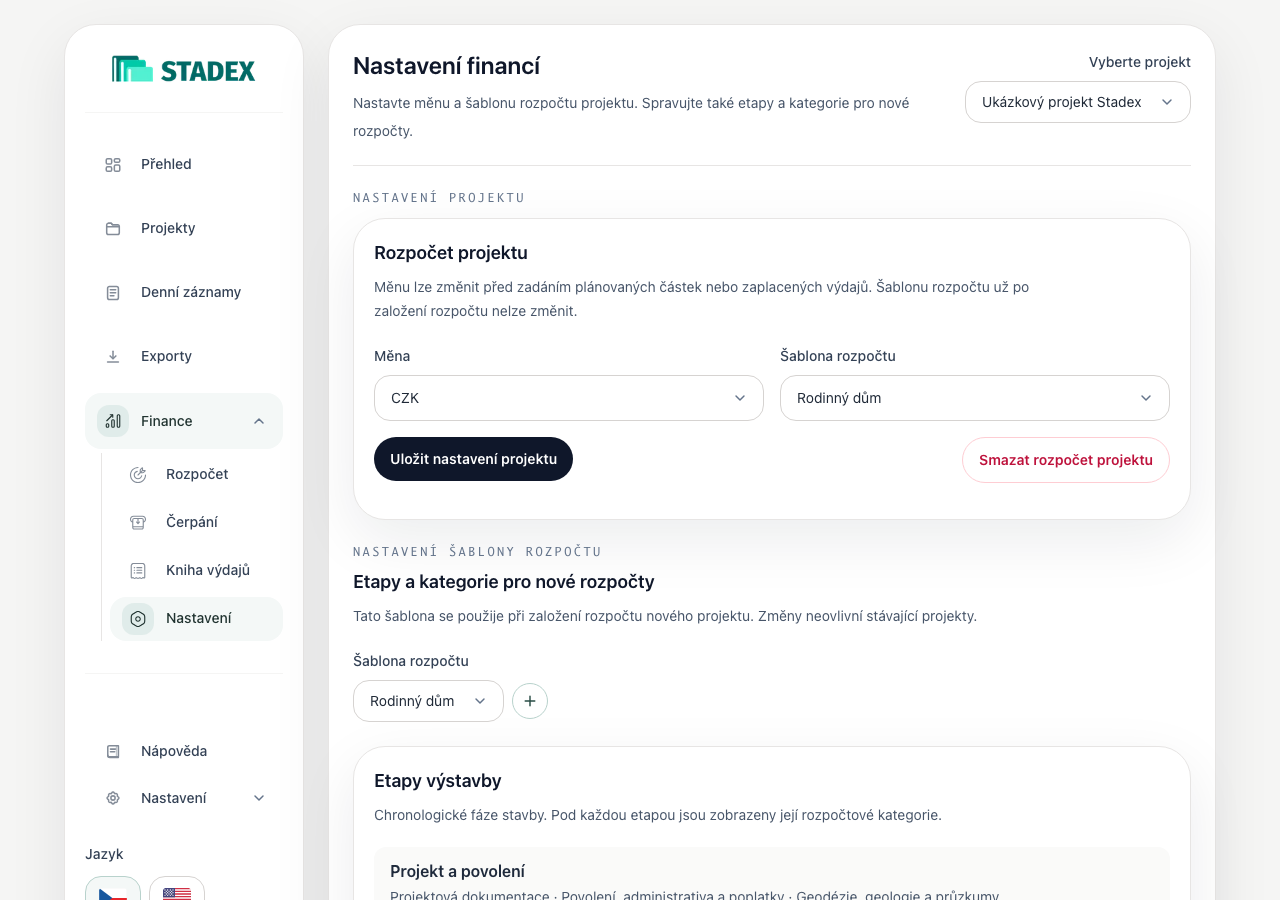1280x900 pixels.
Task: Open the Projekty folder icon
Action: click(113, 229)
